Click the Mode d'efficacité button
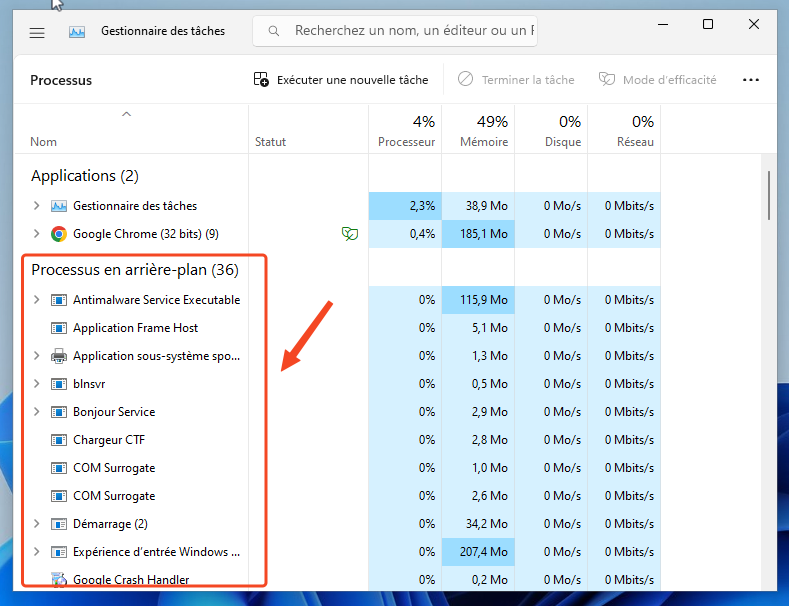Image resolution: width=789 pixels, height=606 pixels. point(658,80)
